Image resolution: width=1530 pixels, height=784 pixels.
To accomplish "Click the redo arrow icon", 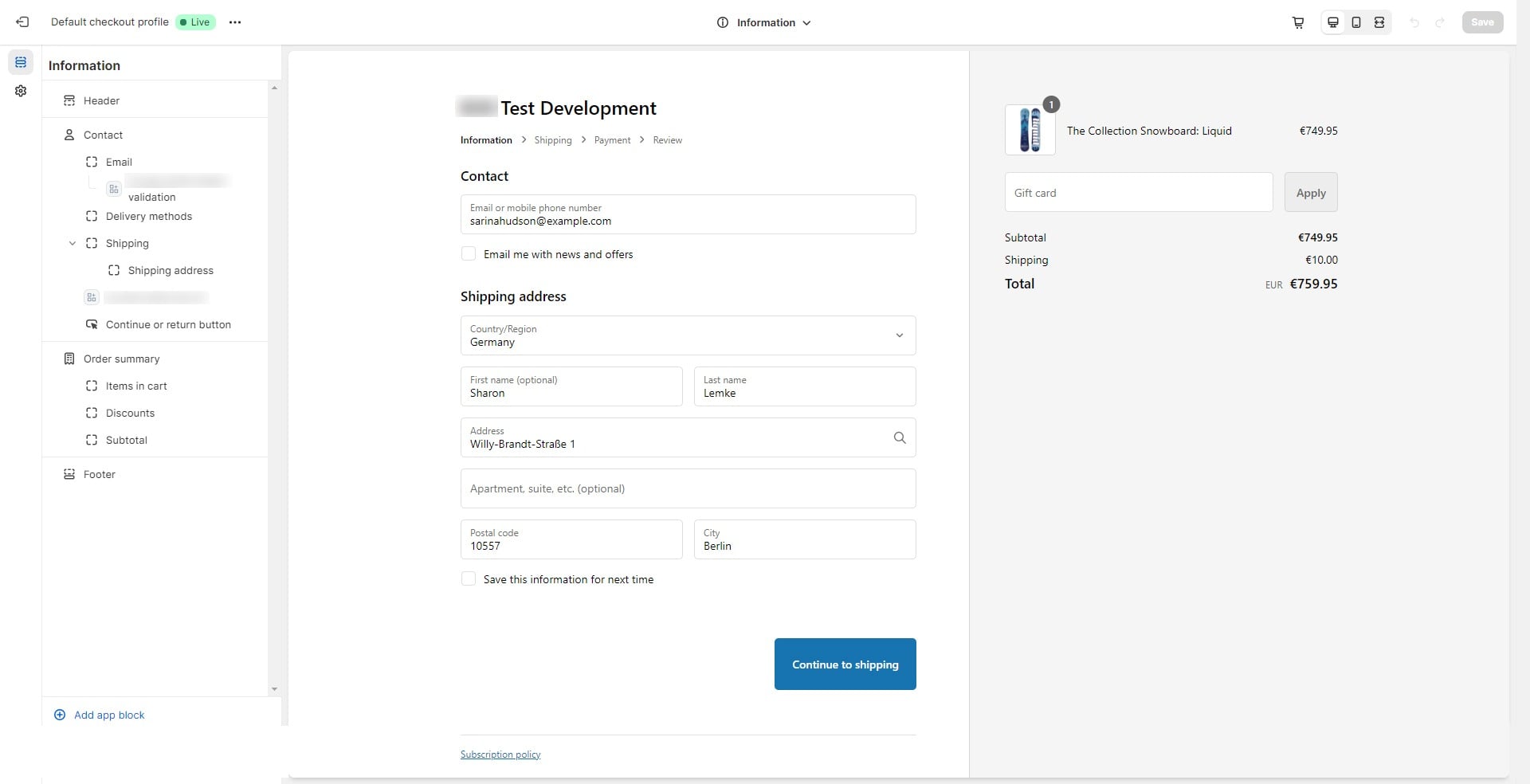I will [x=1440, y=22].
